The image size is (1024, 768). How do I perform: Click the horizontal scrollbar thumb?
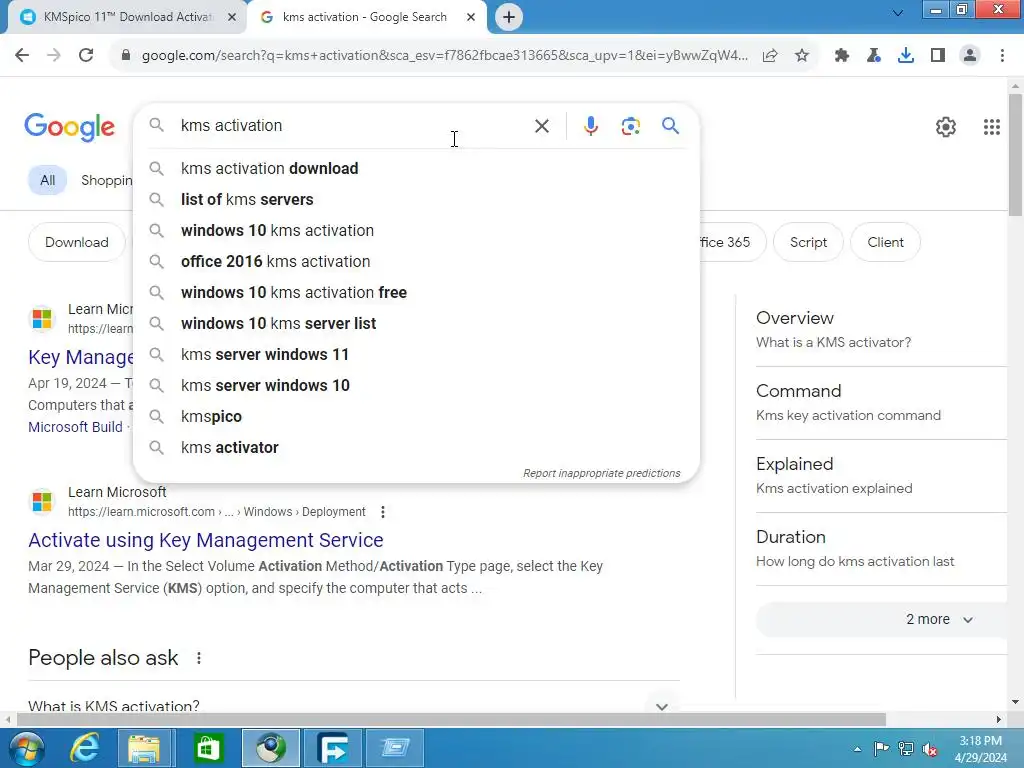pos(451,719)
